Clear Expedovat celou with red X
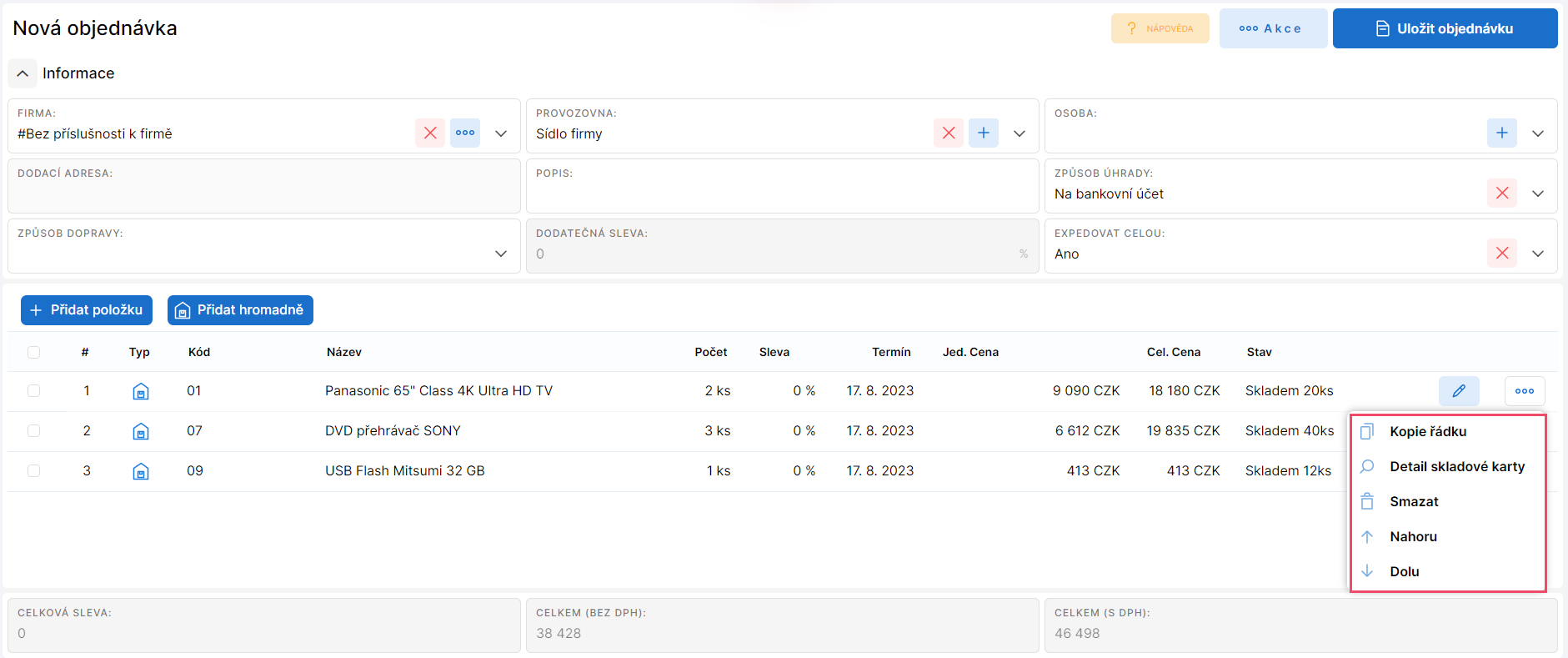 [1502, 253]
